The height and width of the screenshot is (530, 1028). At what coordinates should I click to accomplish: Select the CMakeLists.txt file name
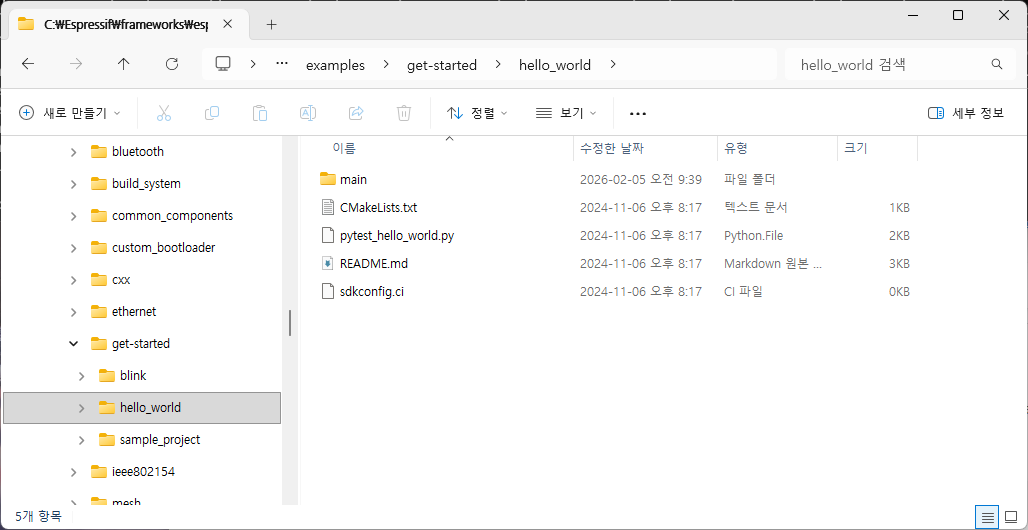(x=379, y=208)
